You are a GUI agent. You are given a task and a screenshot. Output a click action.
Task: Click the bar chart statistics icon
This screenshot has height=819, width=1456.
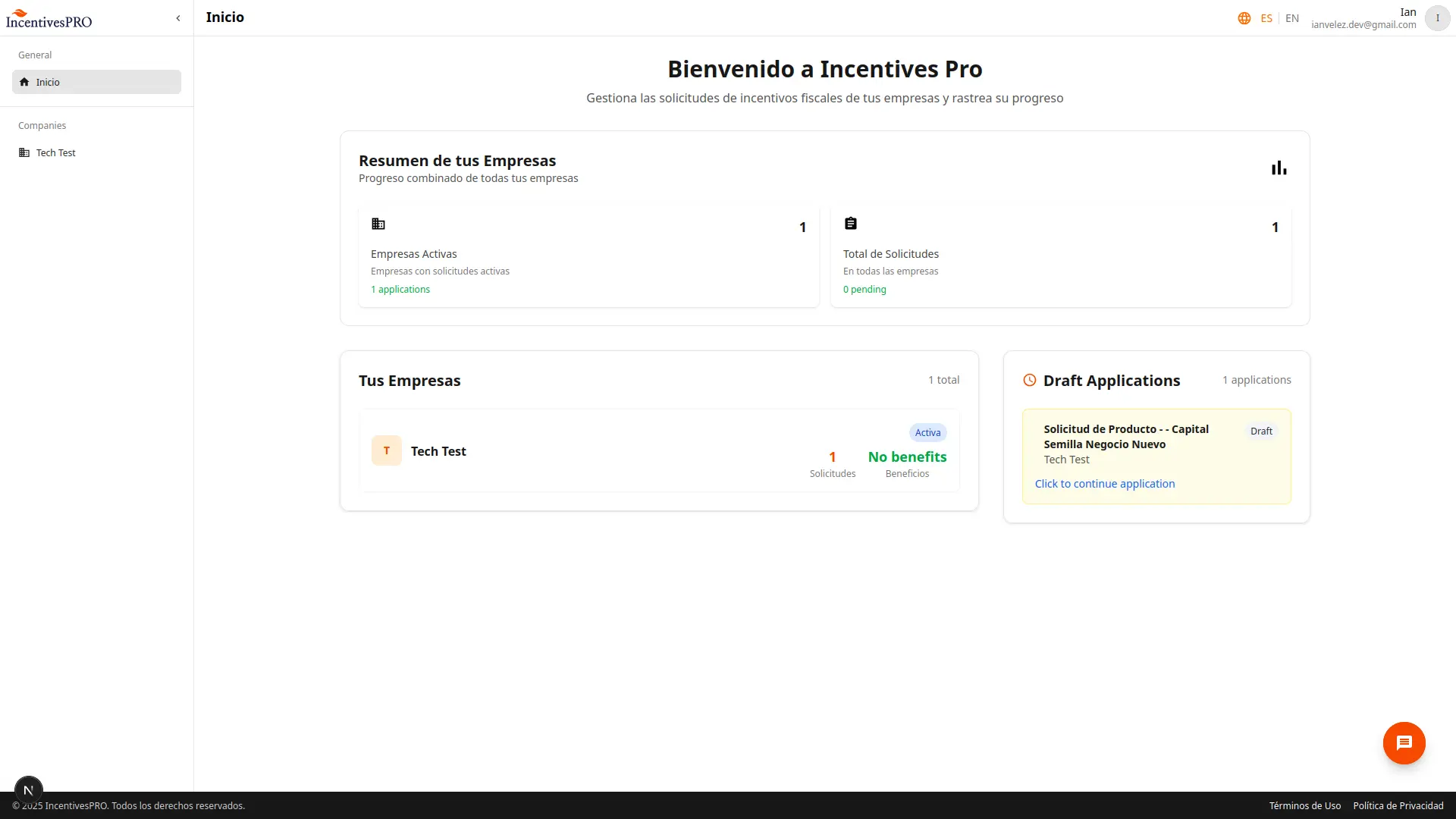tap(1279, 168)
